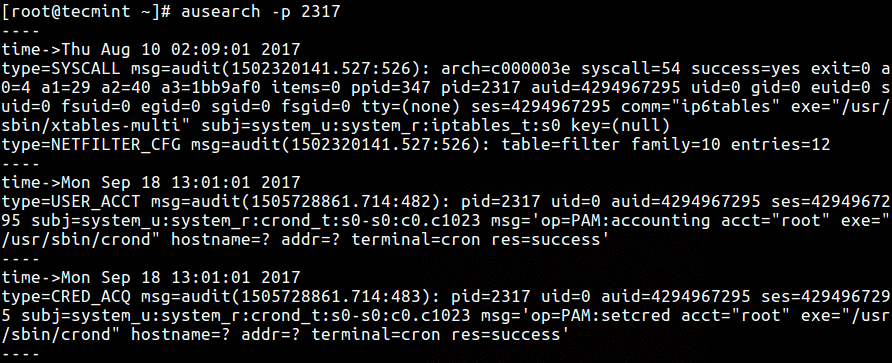Viewport: 892px width, 363px height.
Task: Click the type=USER_ACCT record label
Action: 71,201
